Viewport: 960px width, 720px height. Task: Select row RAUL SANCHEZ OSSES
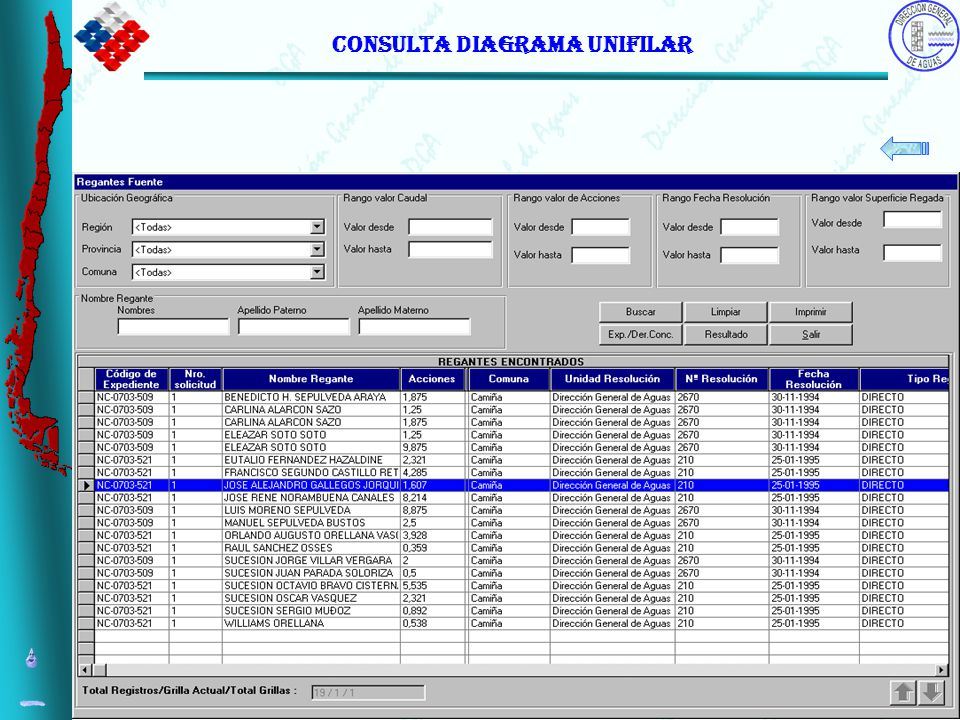(x=514, y=548)
